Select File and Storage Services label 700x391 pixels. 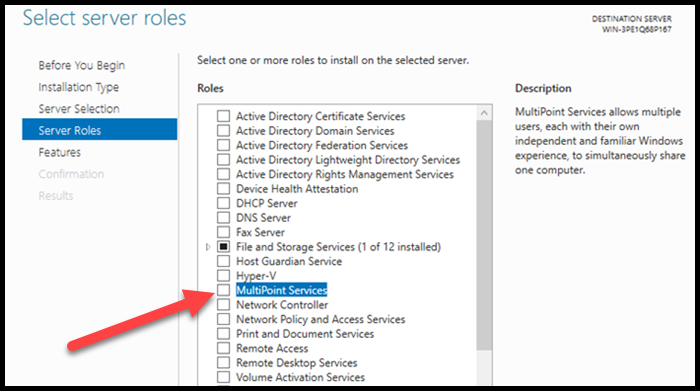338,247
